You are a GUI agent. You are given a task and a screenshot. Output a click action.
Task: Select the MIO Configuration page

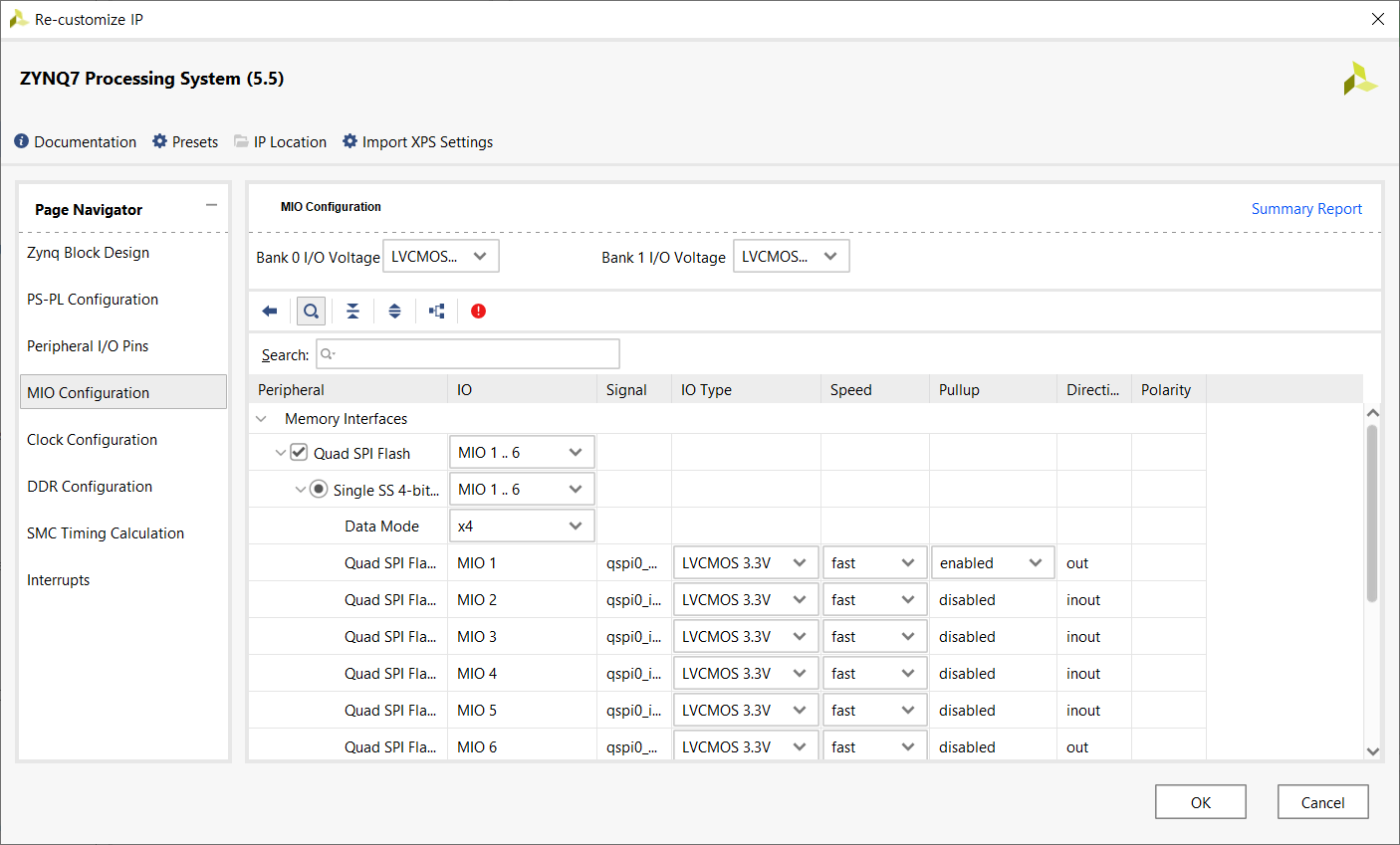click(123, 392)
